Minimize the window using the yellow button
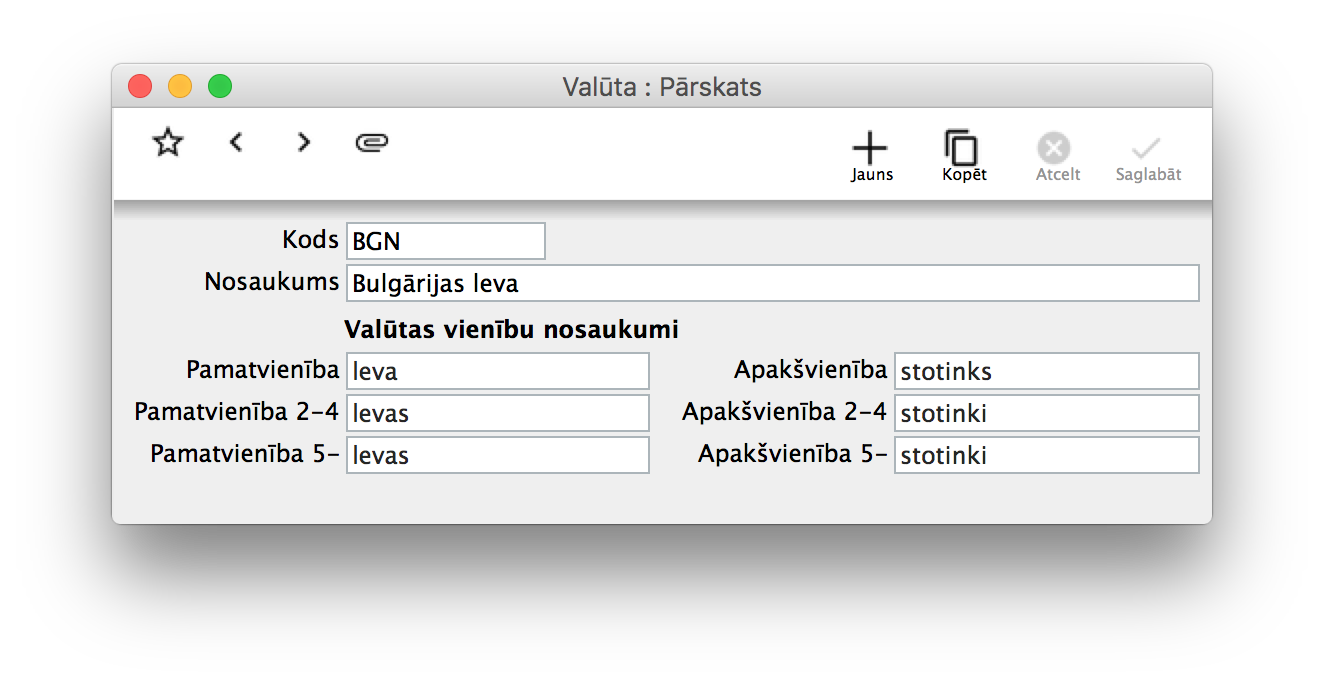 (x=180, y=87)
